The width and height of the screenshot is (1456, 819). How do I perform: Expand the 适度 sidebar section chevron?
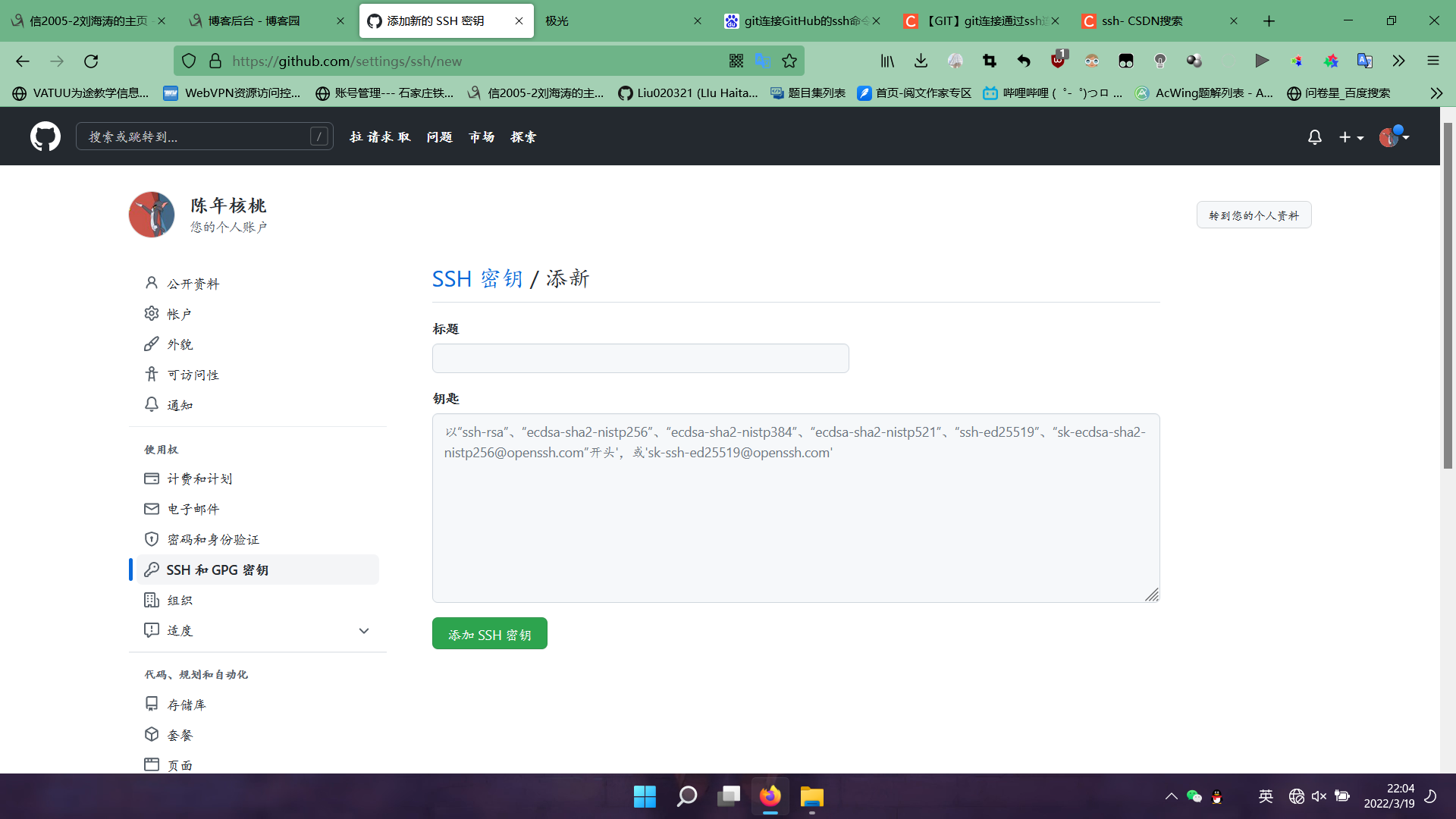[x=364, y=631]
